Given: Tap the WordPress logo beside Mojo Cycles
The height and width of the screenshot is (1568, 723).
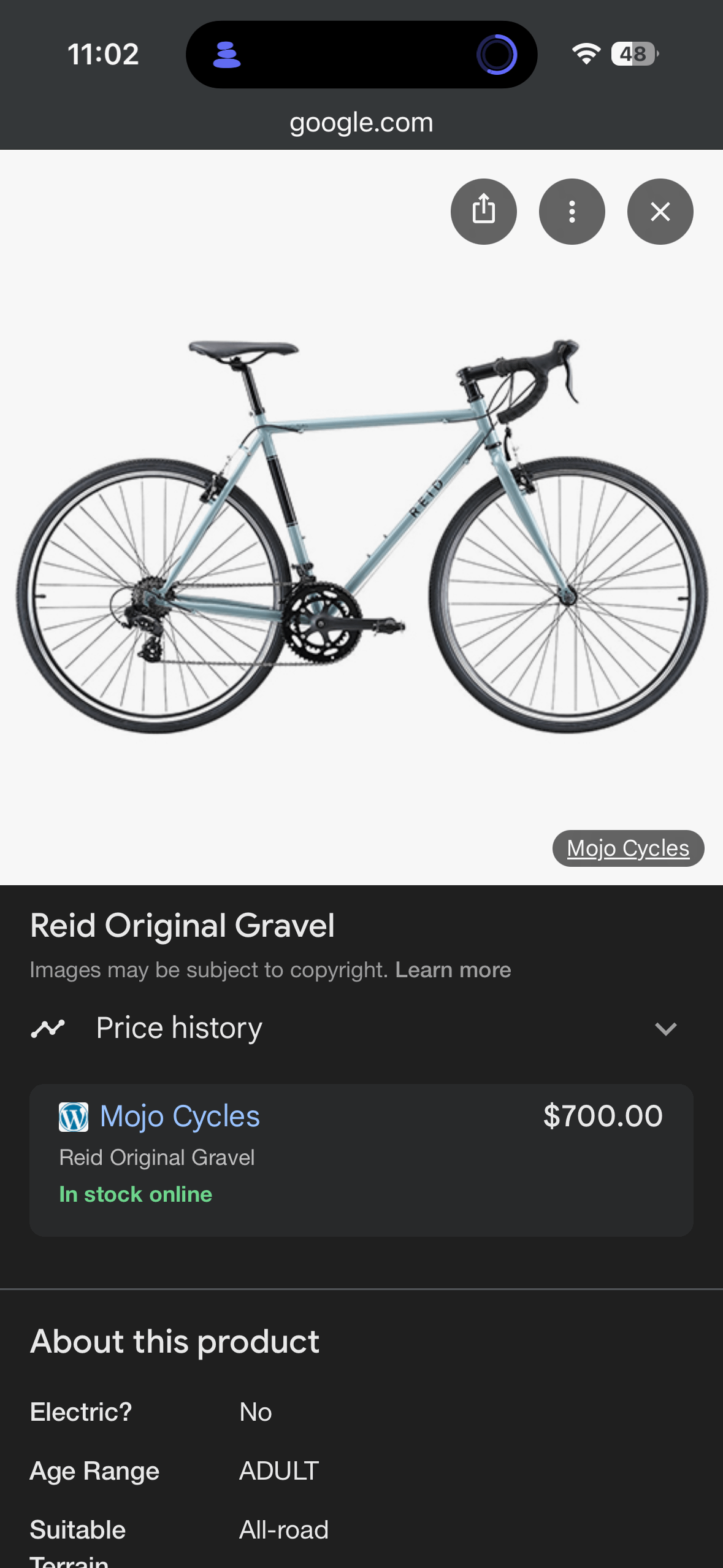Looking at the screenshot, I should 74,1117.
